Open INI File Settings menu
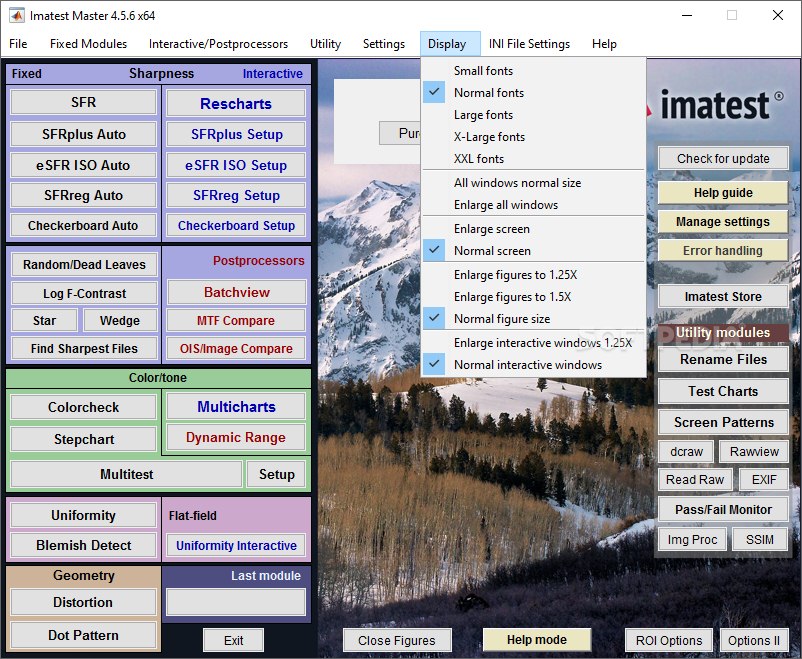802x659 pixels. click(x=529, y=44)
